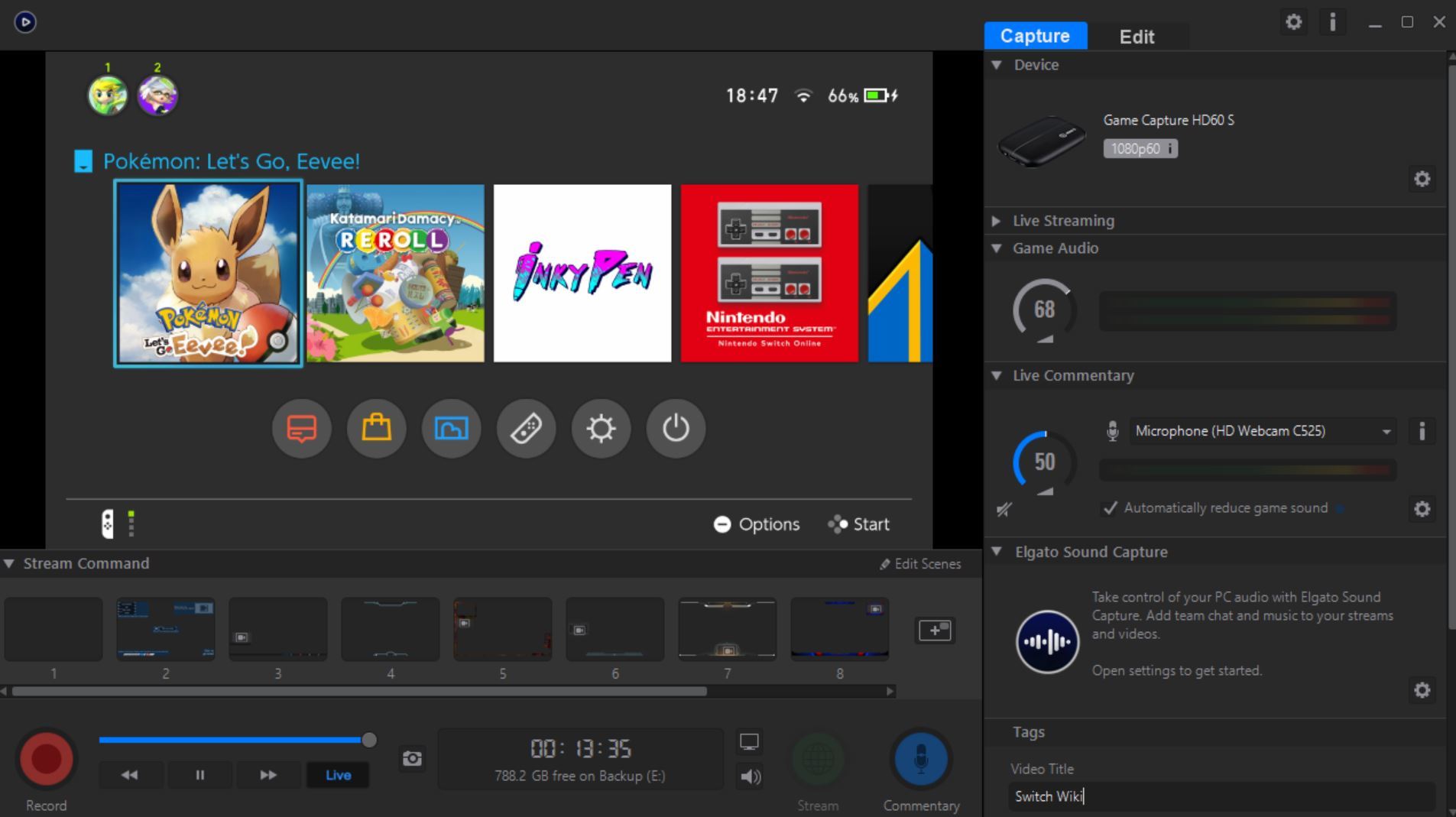Viewport: 1456px width, 817px height.
Task: Click the recording timer 00:13:35 display
Action: 581,748
